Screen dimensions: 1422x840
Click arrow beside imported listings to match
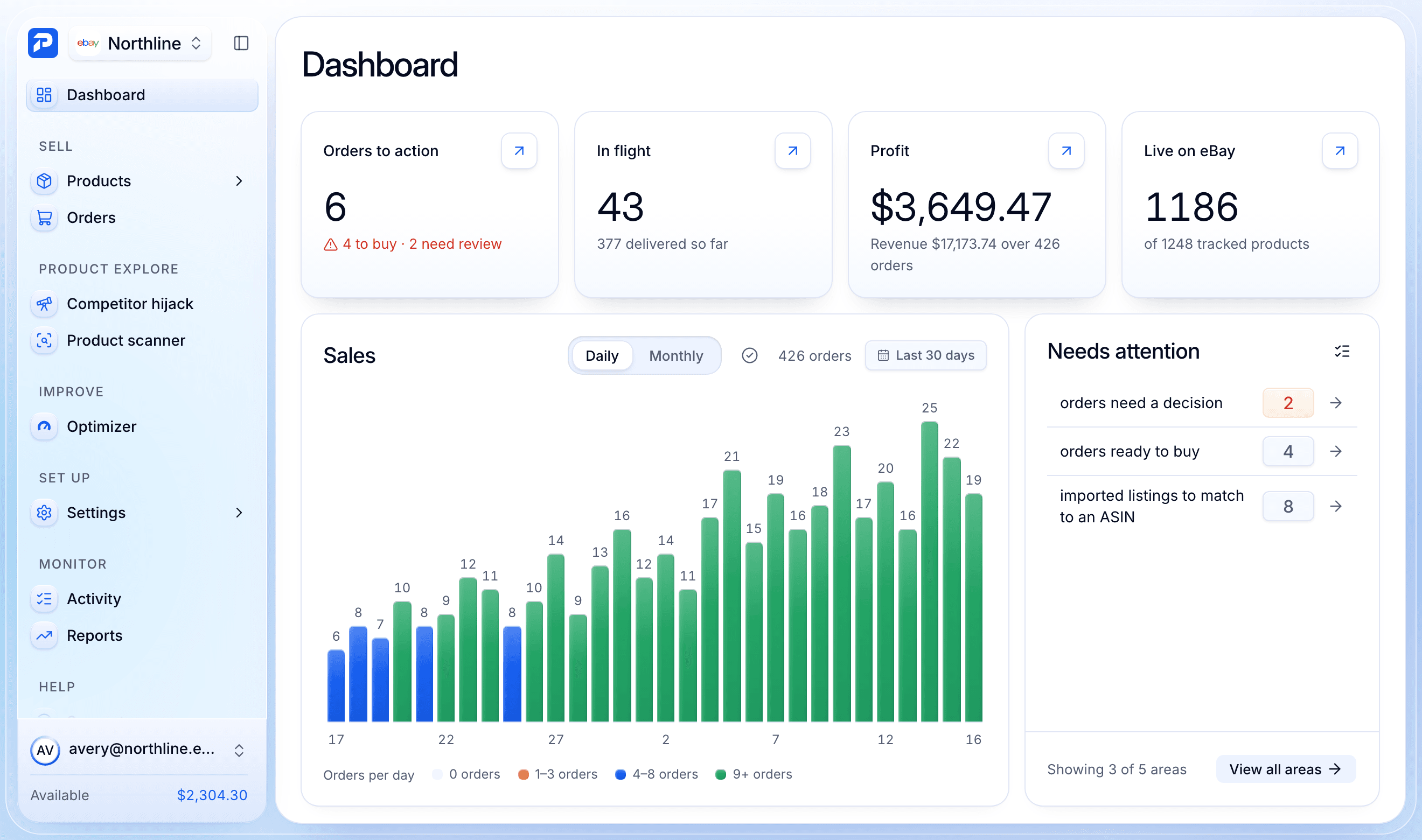1336,506
